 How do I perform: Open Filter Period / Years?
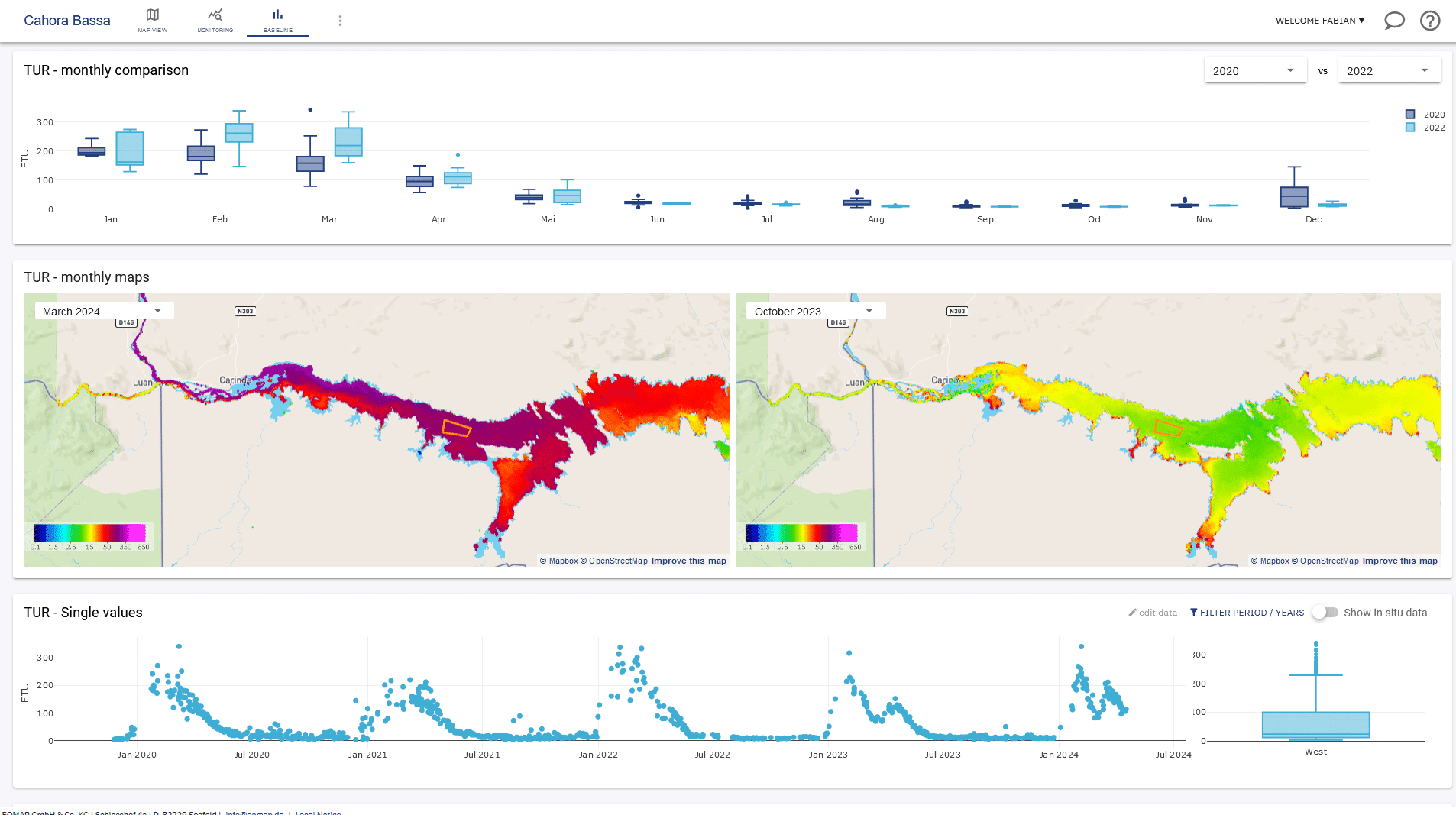(x=1247, y=613)
